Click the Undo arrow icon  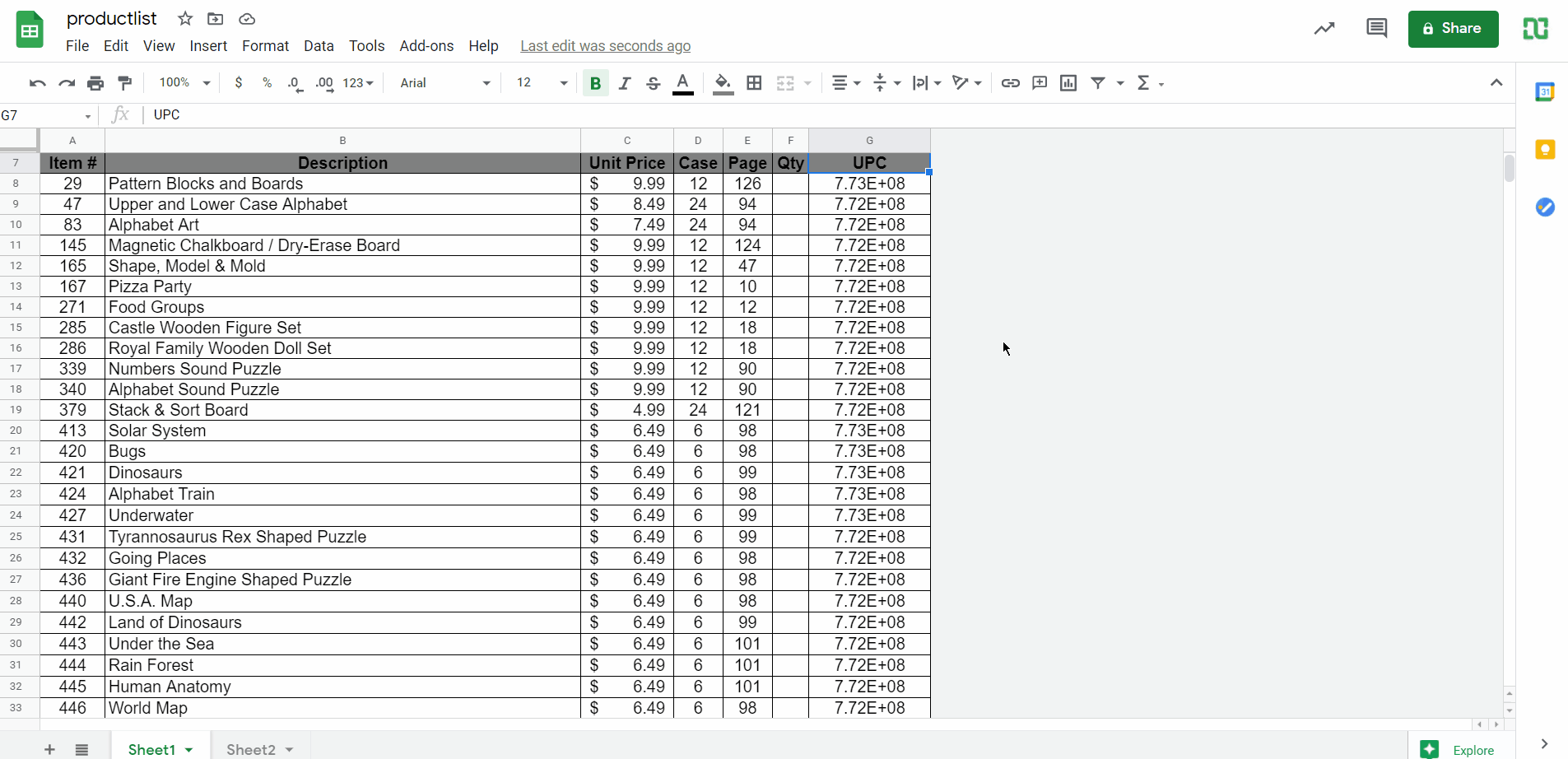pos(37,83)
